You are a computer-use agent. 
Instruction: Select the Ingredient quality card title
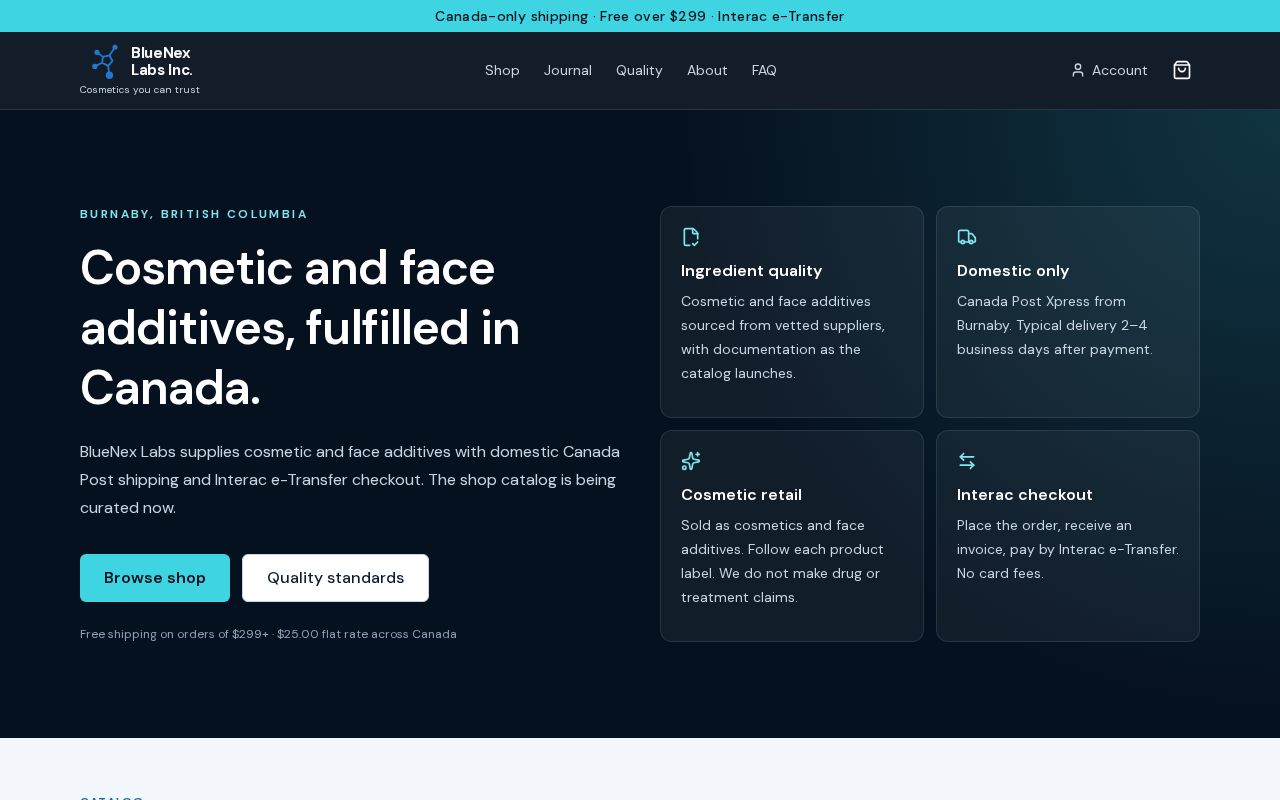752,270
